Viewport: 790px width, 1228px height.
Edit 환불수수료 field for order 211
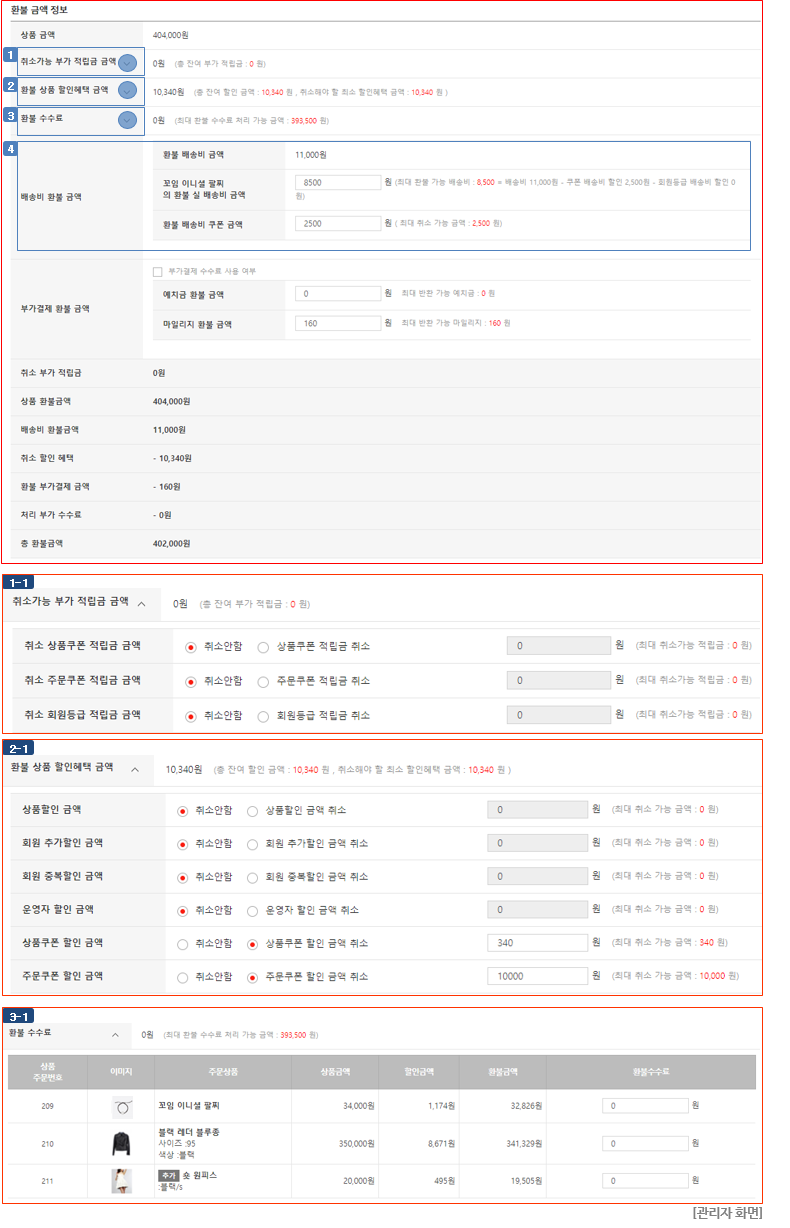645,1180
